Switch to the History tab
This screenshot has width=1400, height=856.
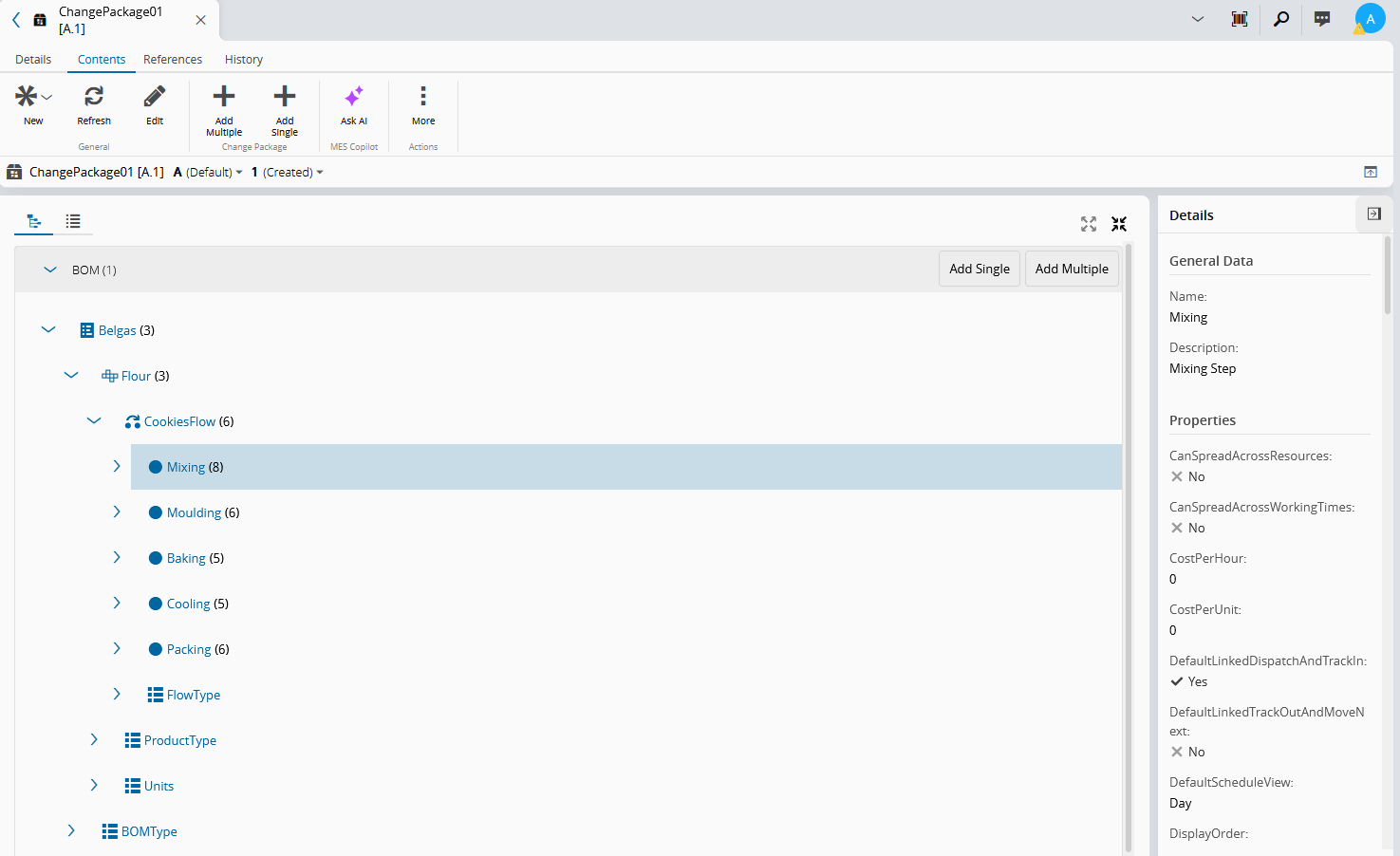pos(244,59)
